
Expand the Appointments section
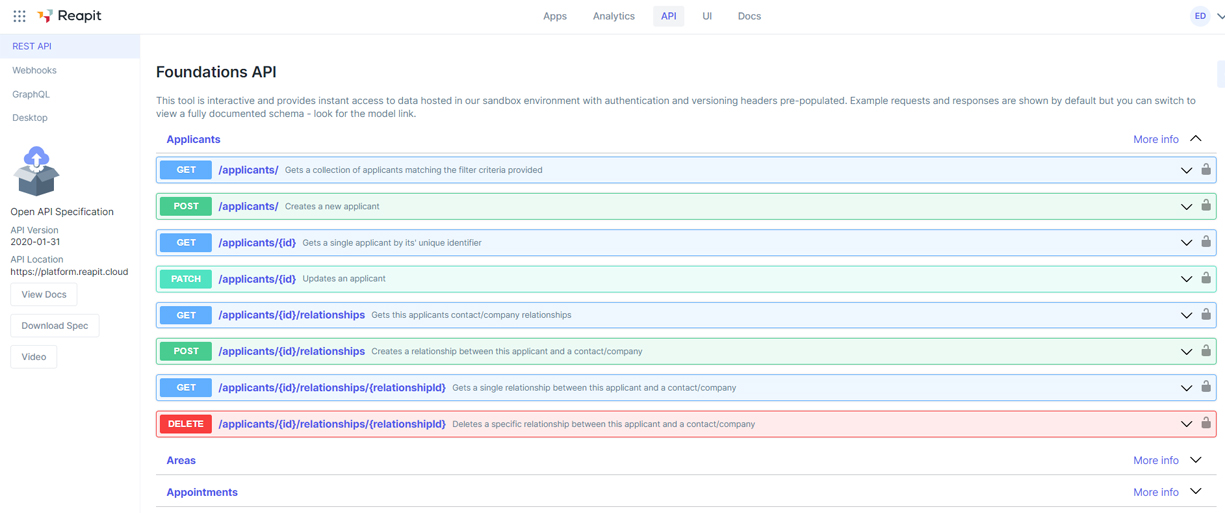[x=1196, y=492]
